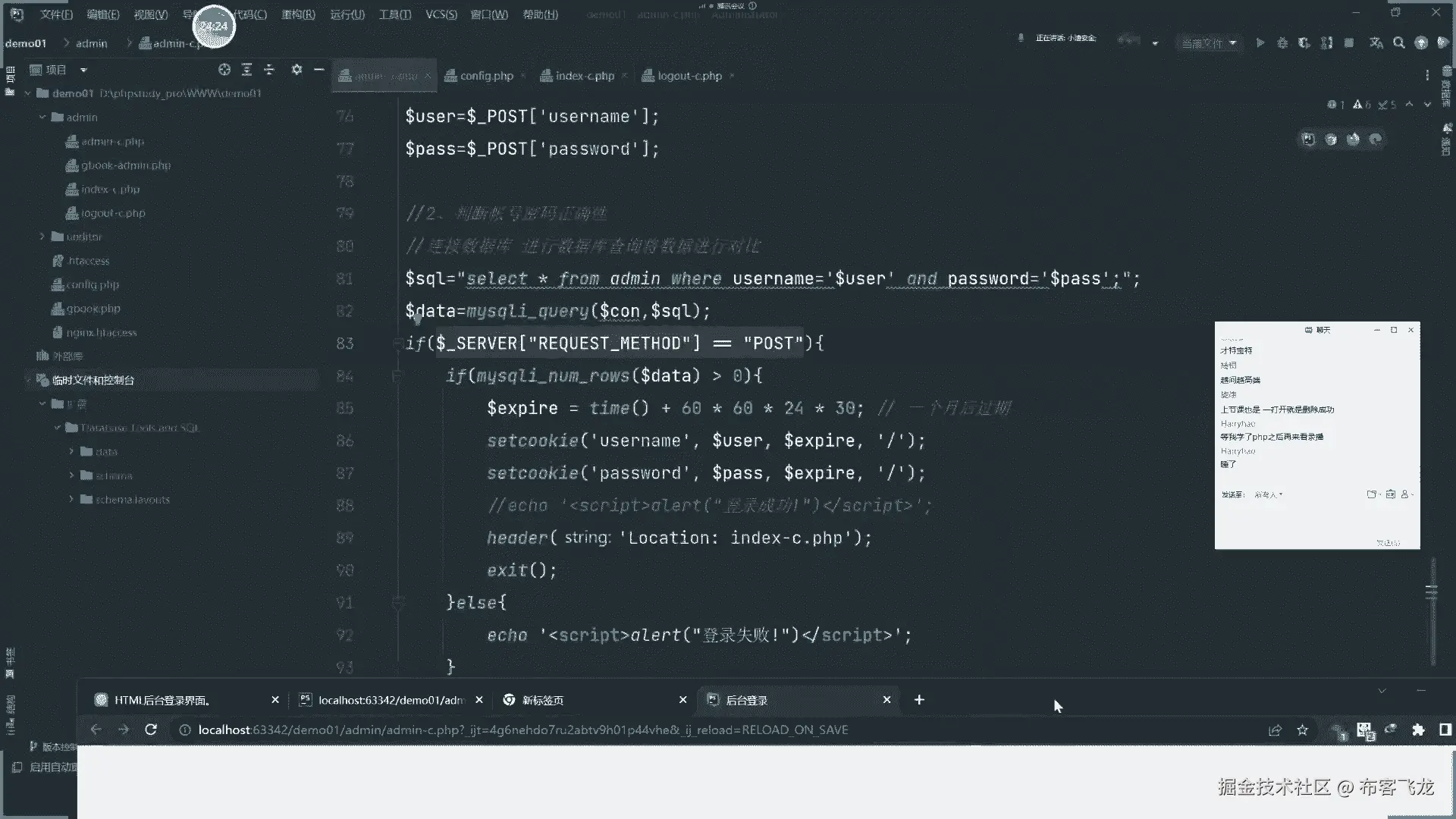This screenshot has height=819, width=1456.
Task: Open the 重构(R) menu
Action: coord(298,14)
